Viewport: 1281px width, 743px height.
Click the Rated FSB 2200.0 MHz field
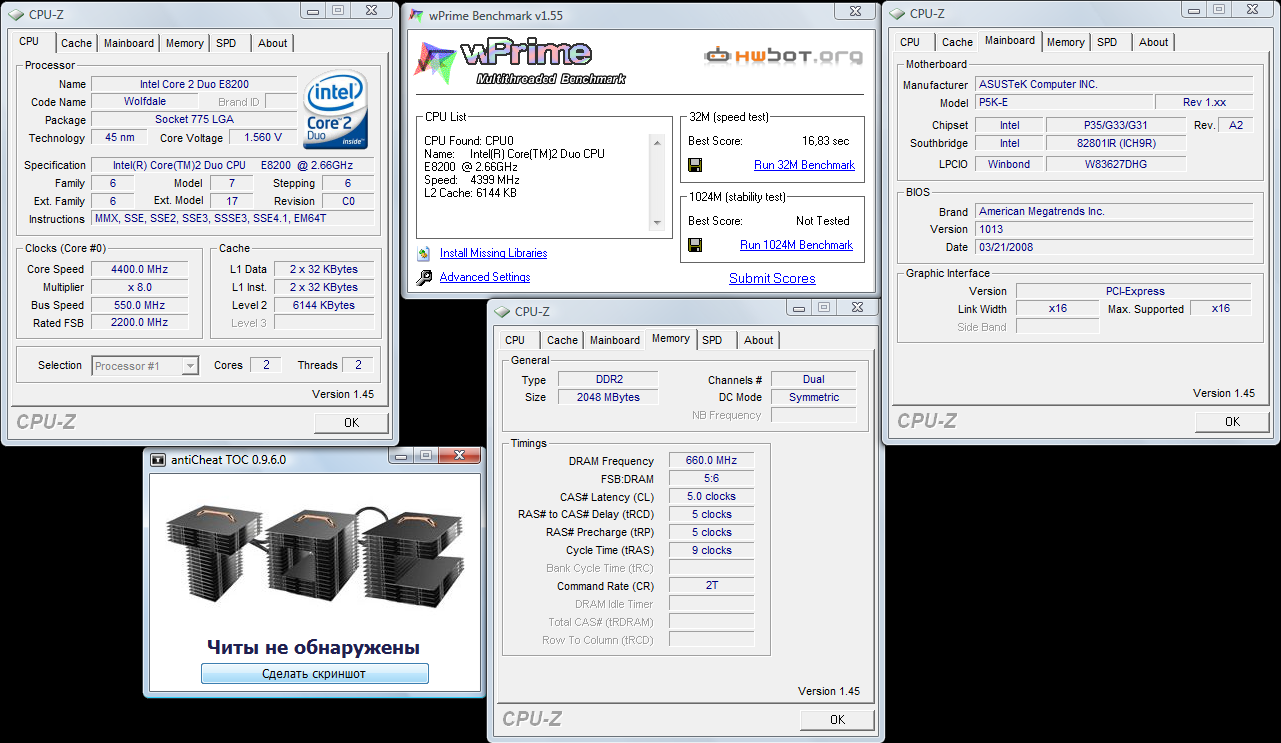(140, 323)
